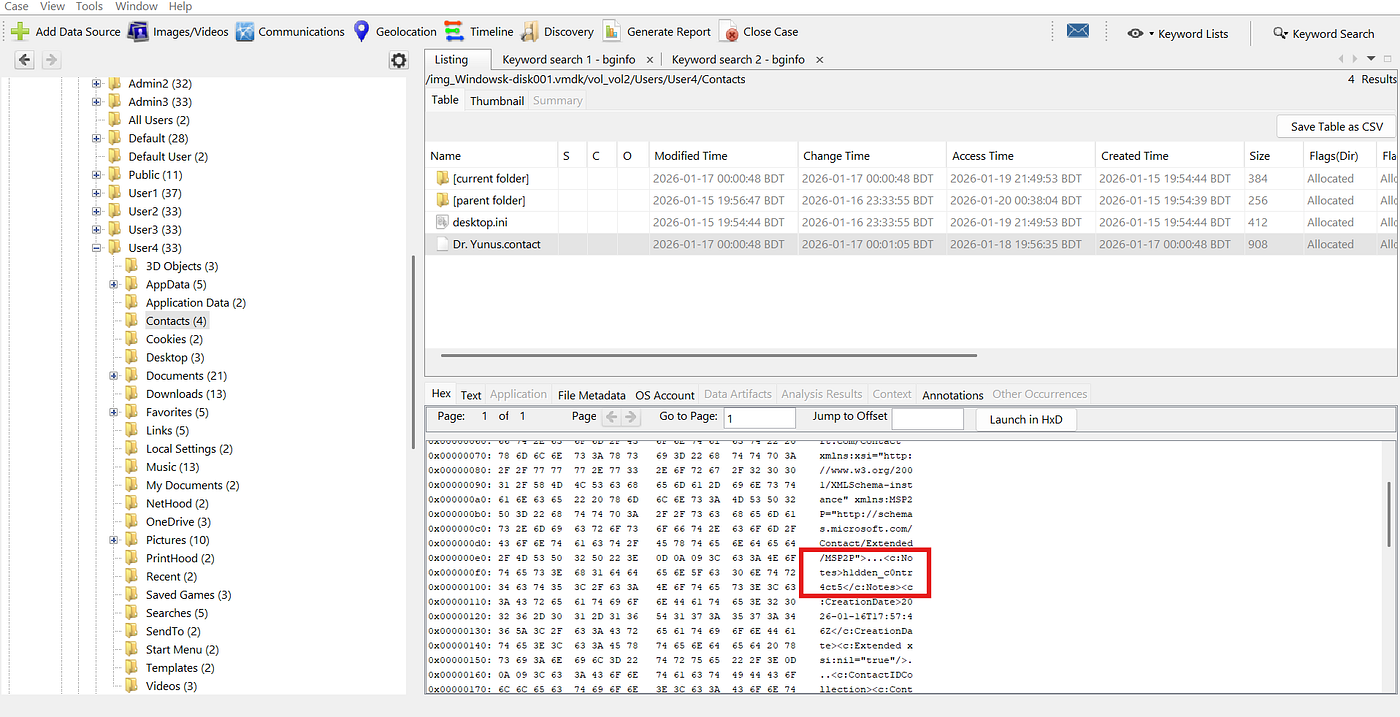Viewport: 1400px width, 717px height.
Task: Click the Close Case icon
Action: tap(730, 32)
